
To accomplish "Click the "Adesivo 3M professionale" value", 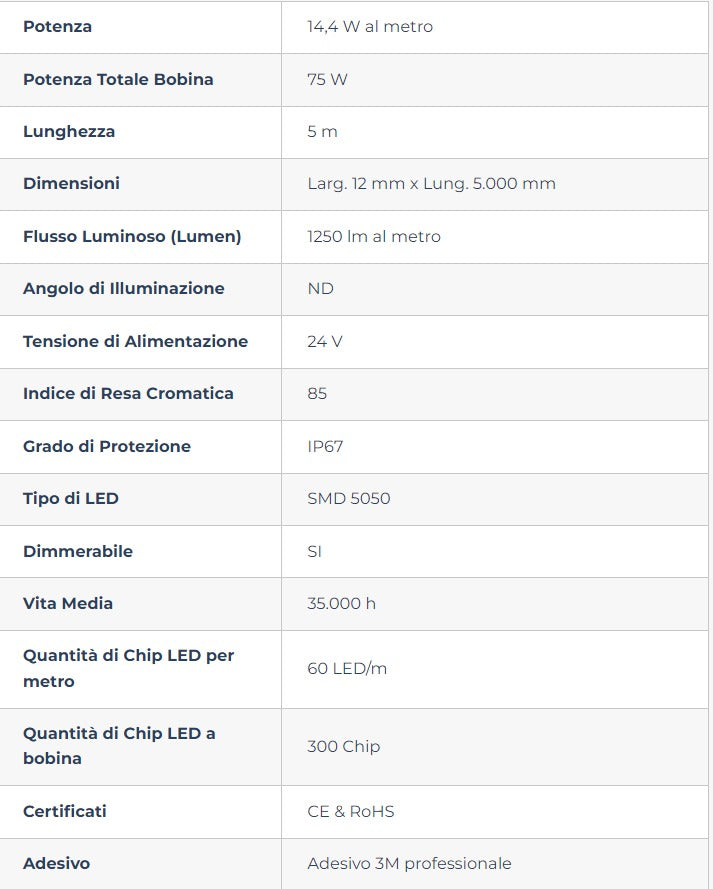I will [409, 863].
